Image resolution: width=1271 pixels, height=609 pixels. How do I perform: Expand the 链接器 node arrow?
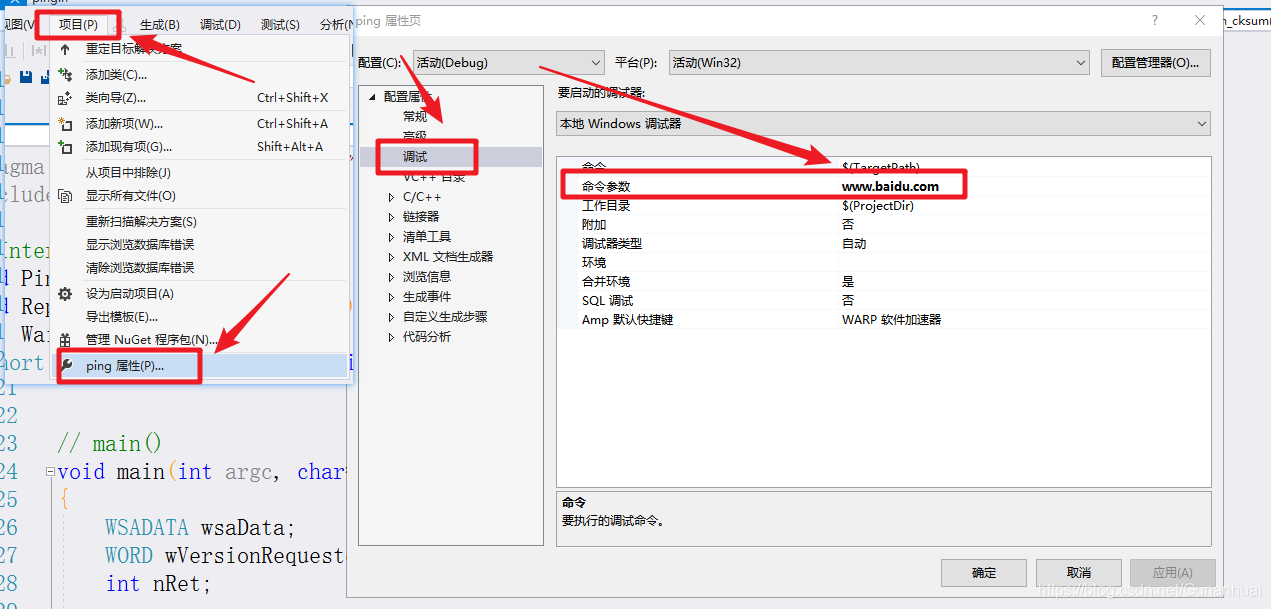(391, 217)
